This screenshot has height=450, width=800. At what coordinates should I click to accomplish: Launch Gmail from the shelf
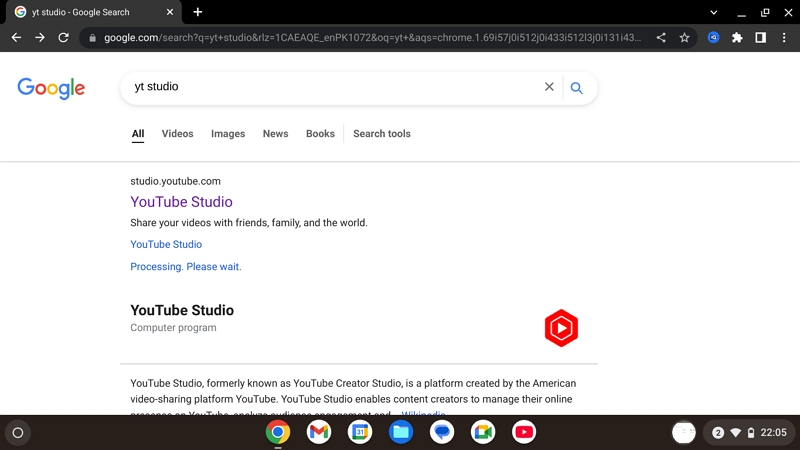[x=319, y=432]
